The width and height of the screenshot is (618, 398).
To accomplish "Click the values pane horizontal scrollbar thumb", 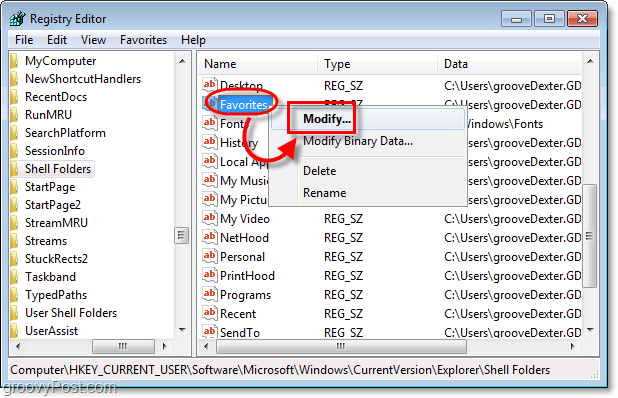I will click(341, 346).
